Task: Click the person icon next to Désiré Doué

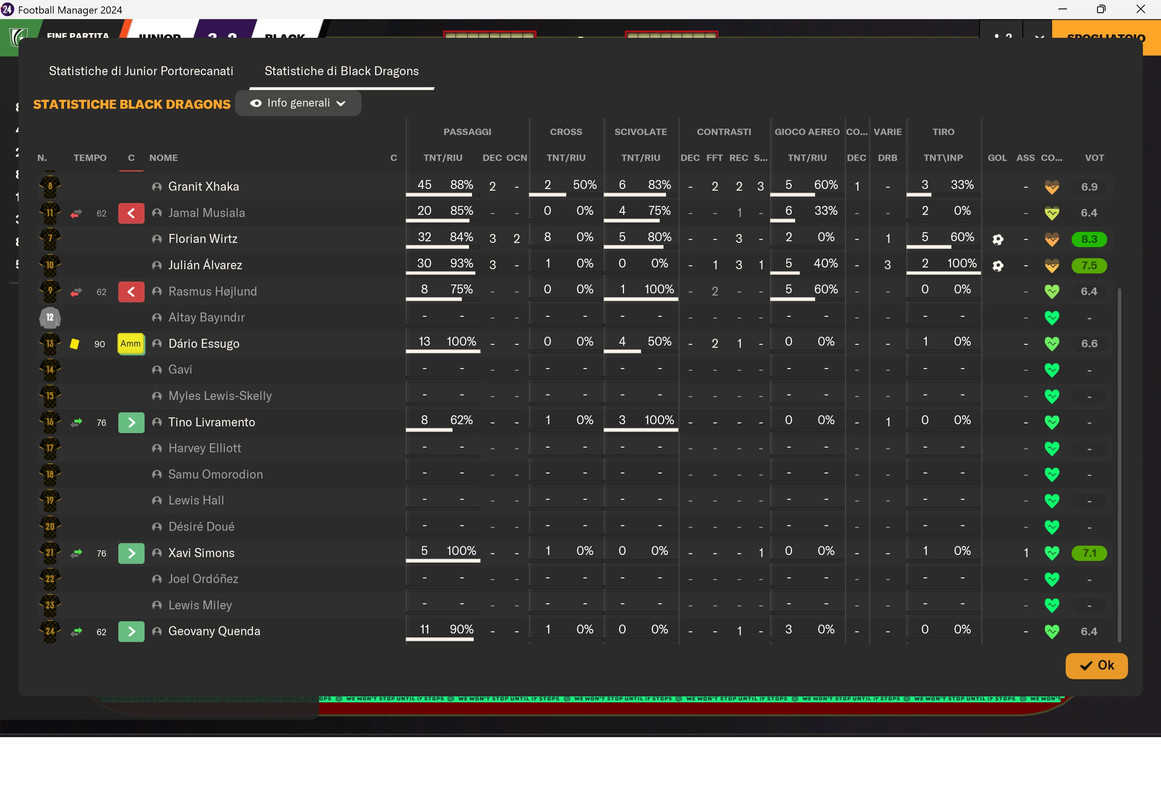Action: tap(157, 527)
